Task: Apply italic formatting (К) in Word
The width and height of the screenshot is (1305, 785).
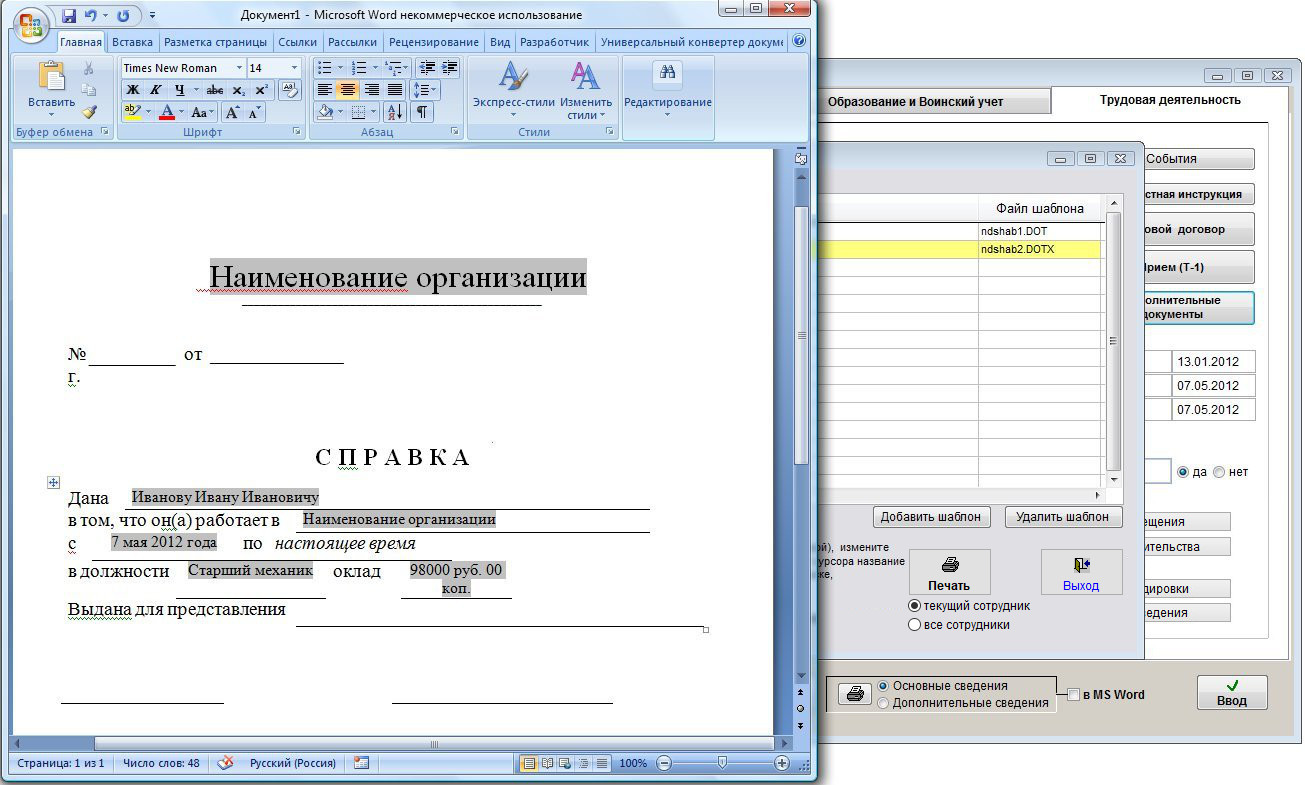Action: point(156,90)
